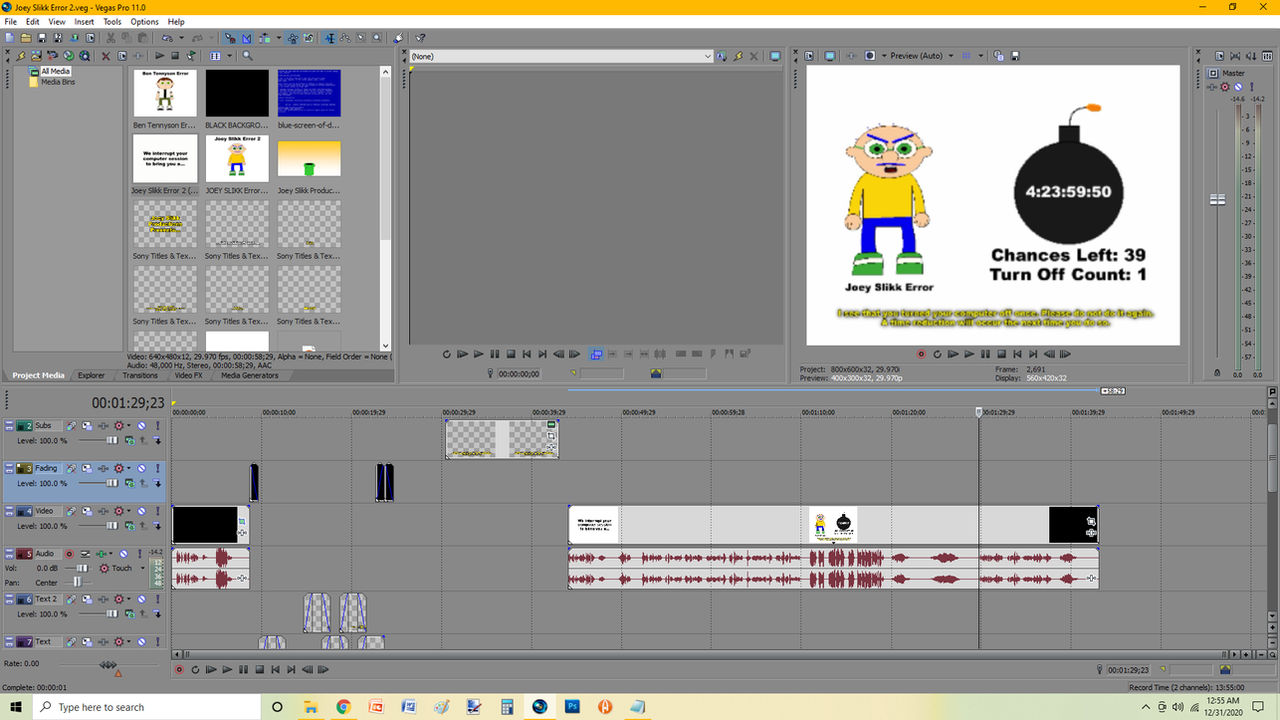The image size is (1280, 720).
Task: Click the Save project icon in the toolbar
Action: (x=41, y=38)
